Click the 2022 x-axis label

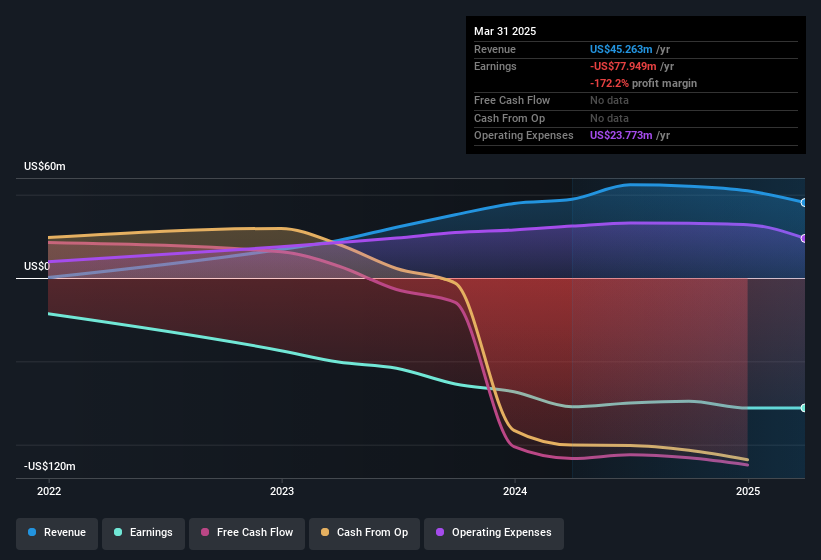pos(49,491)
